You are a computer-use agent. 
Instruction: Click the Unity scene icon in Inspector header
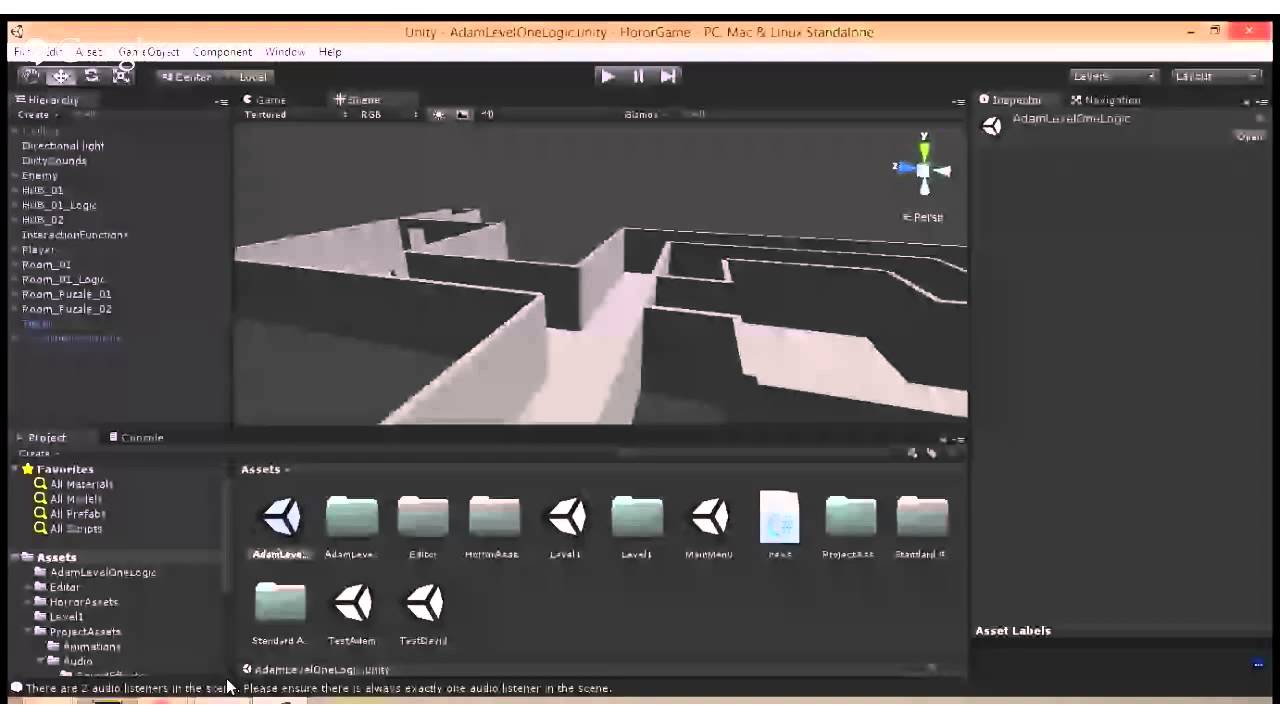(992, 126)
